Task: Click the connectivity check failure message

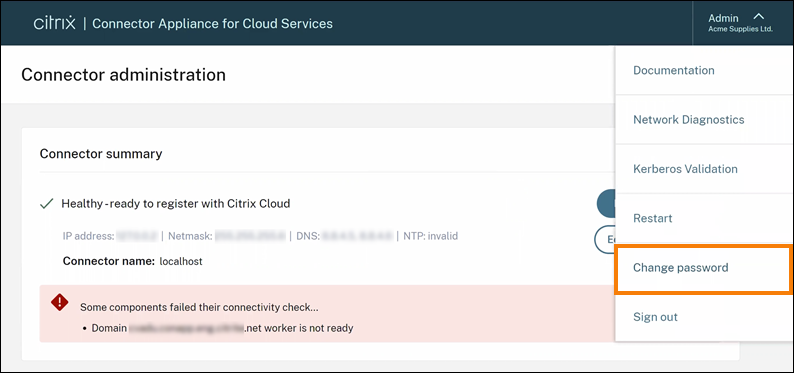Action: [203, 307]
